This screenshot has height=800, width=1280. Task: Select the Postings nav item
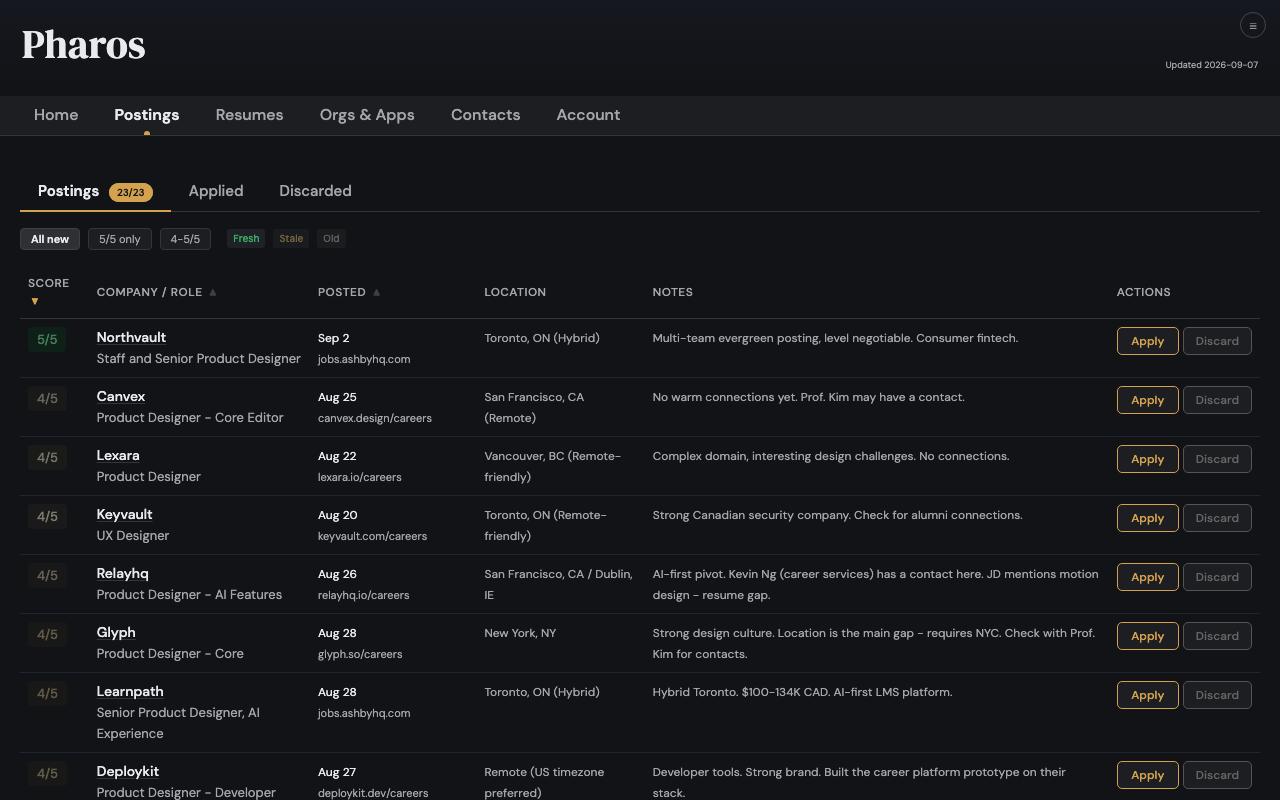coord(147,115)
